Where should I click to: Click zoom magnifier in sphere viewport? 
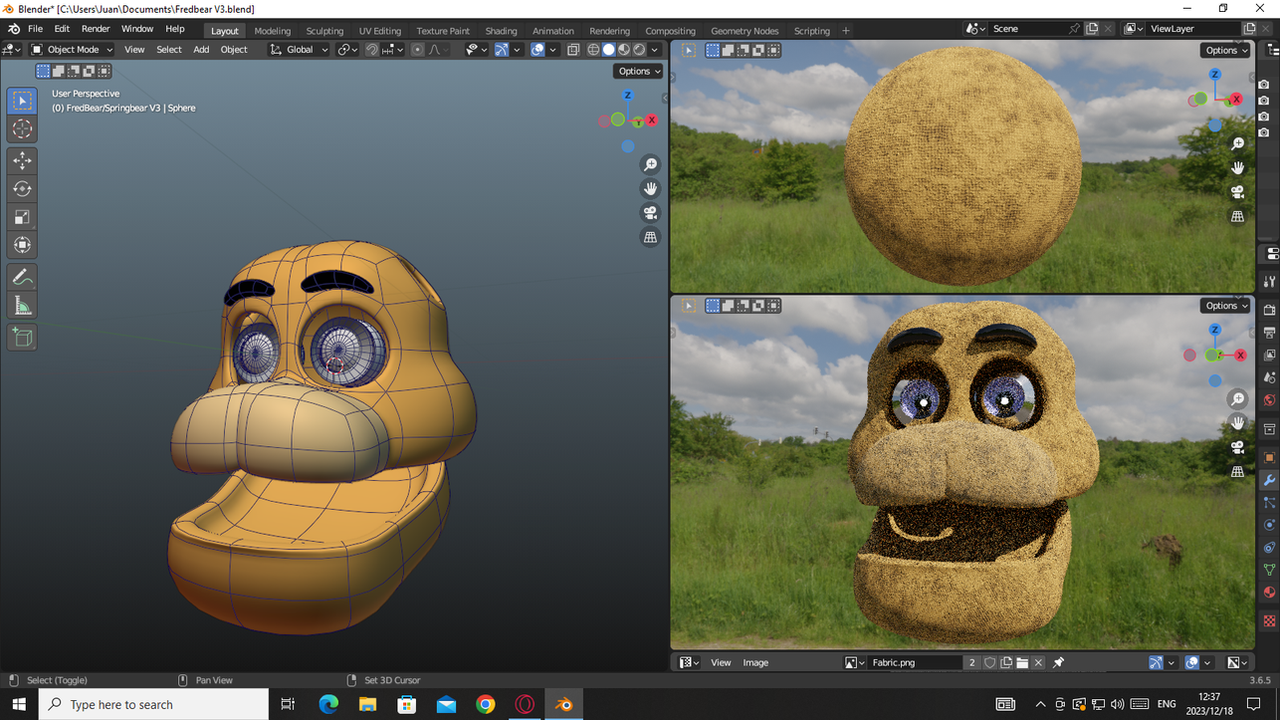pyautogui.click(x=1238, y=144)
